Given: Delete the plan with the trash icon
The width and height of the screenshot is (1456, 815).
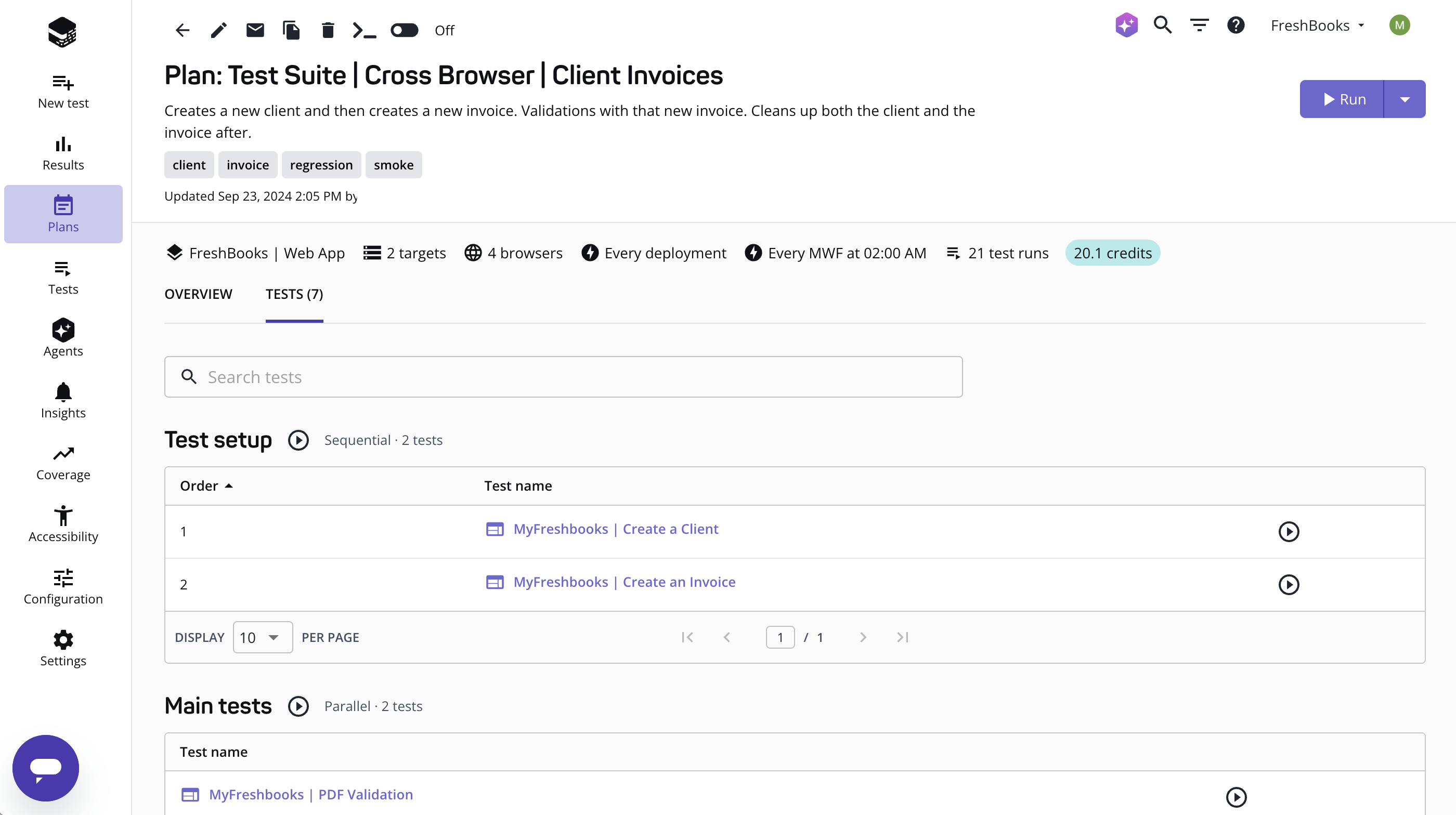Looking at the screenshot, I should point(328,30).
